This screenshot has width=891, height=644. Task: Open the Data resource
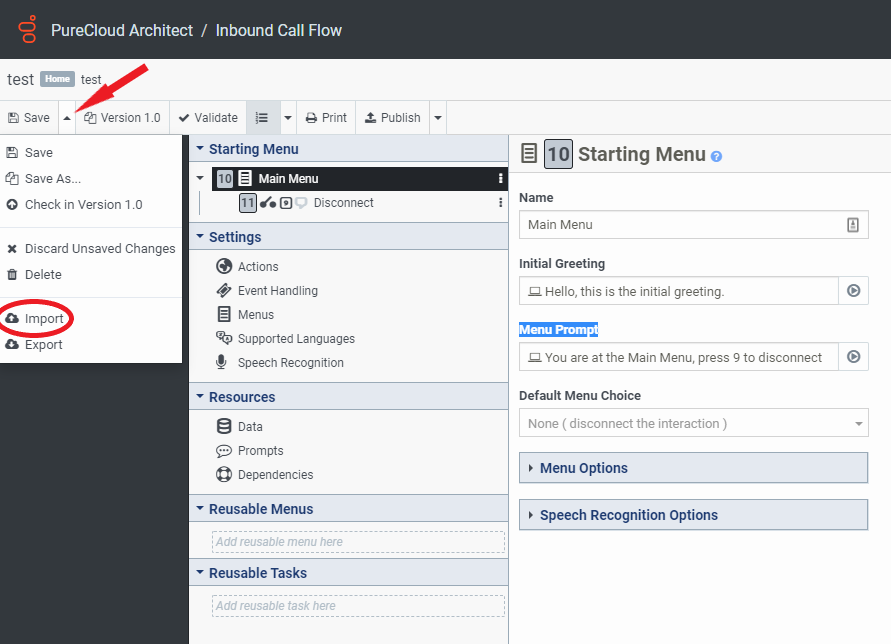click(x=239, y=426)
